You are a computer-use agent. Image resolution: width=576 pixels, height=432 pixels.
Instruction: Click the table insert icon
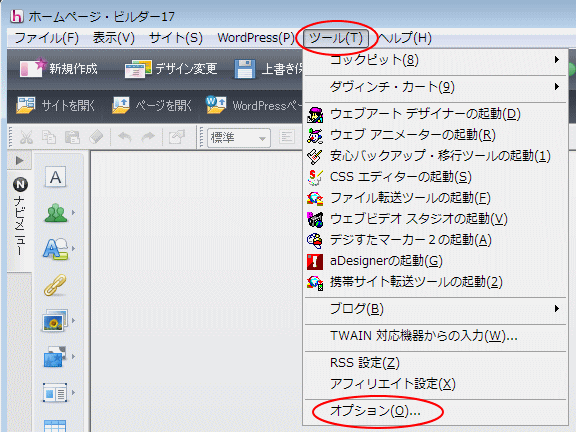coord(55,425)
